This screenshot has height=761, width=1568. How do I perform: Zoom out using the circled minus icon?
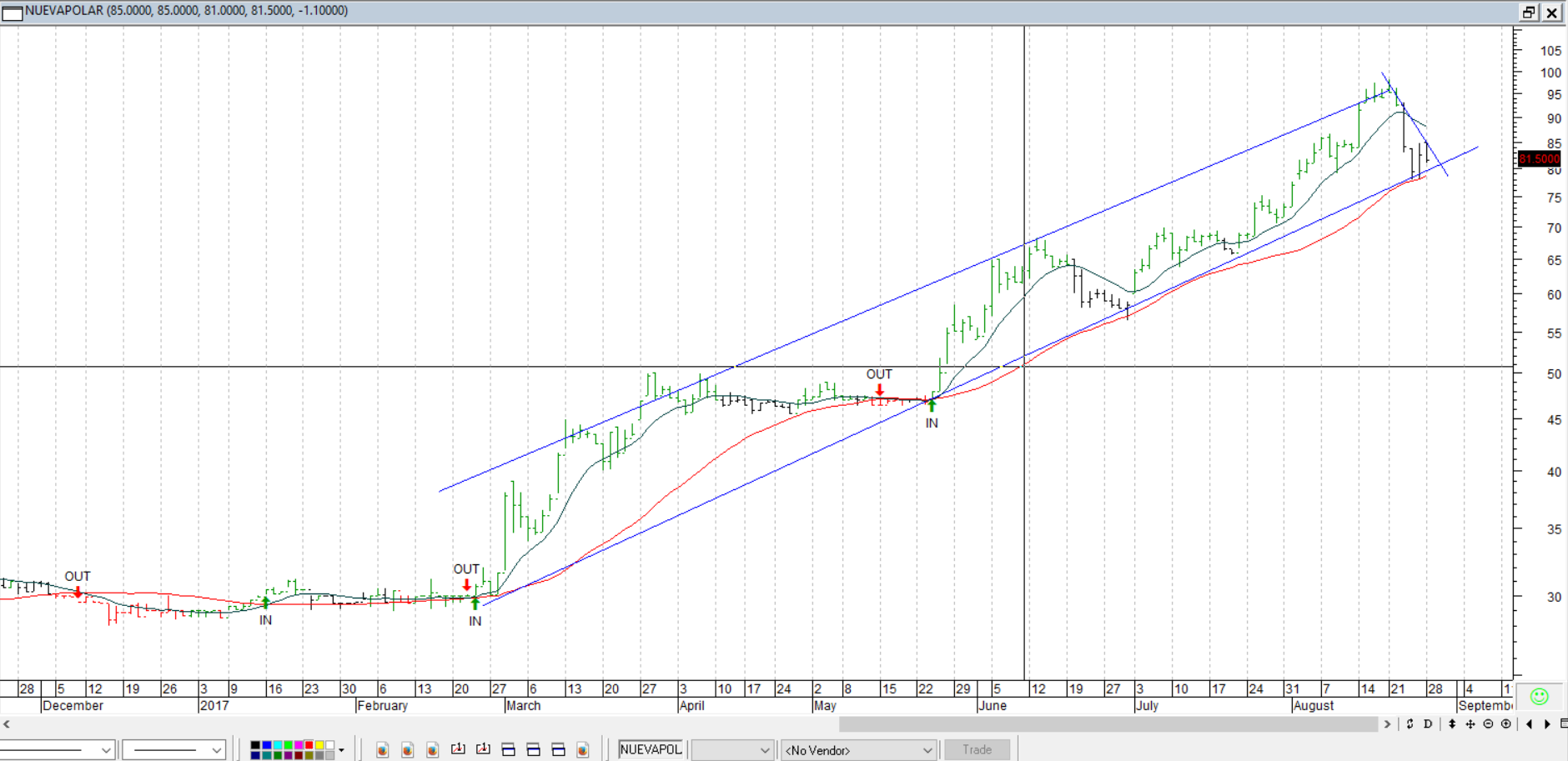click(x=1488, y=724)
